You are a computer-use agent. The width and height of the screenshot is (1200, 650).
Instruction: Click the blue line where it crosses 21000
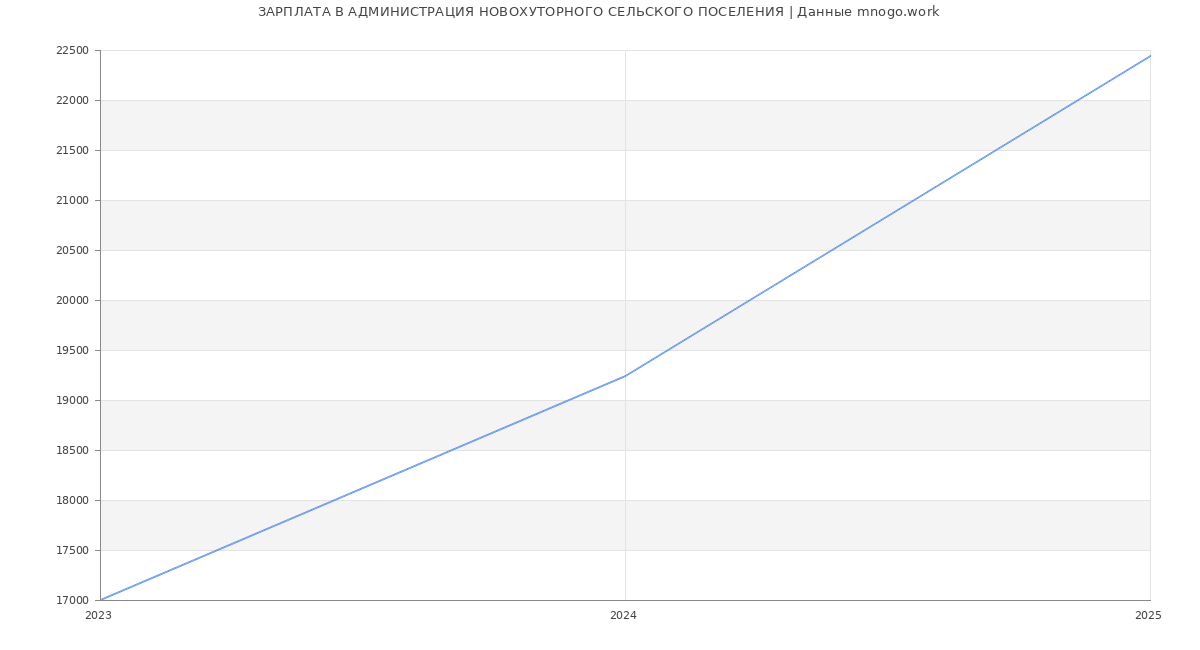coord(913,200)
